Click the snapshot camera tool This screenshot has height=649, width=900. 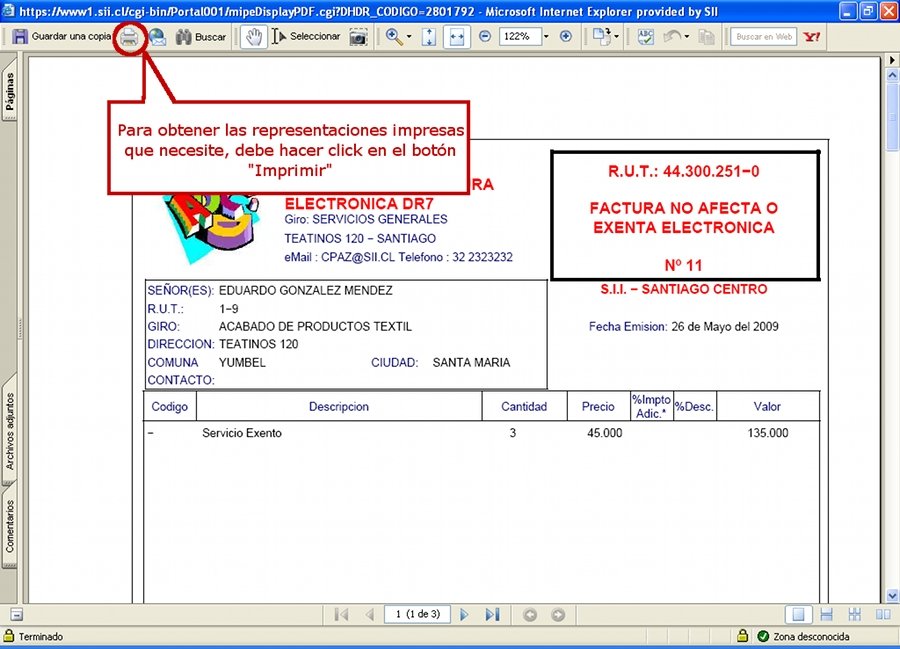[358, 37]
